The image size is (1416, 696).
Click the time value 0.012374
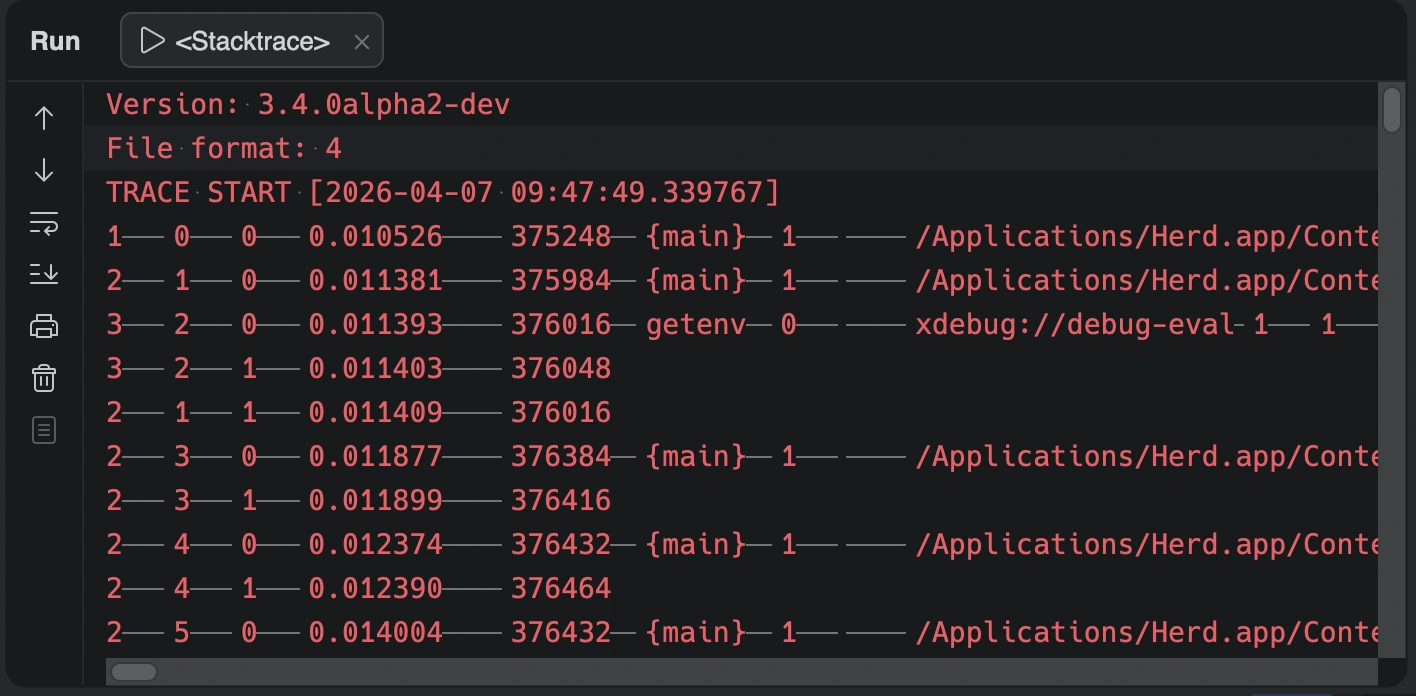point(376,545)
